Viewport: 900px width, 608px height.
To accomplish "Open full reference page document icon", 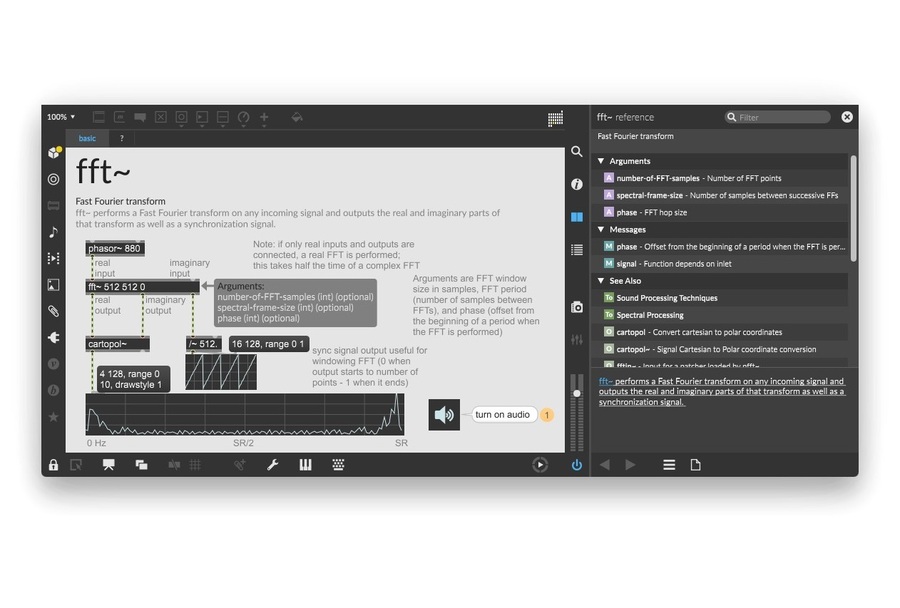I will click(695, 465).
